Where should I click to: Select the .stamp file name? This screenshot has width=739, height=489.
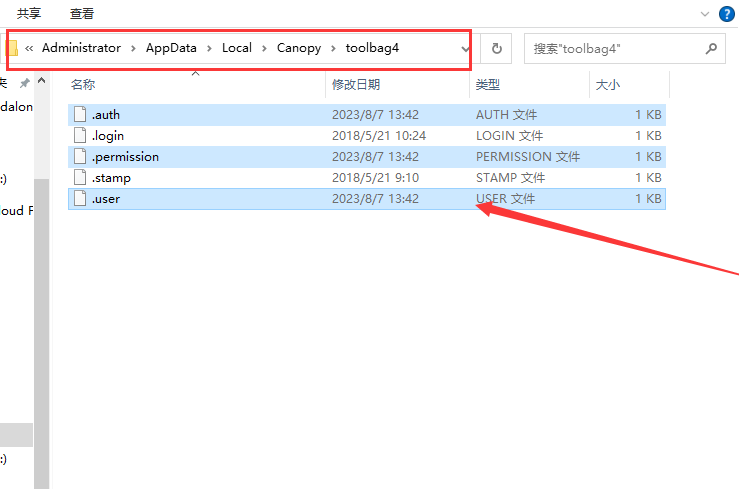coord(111,178)
